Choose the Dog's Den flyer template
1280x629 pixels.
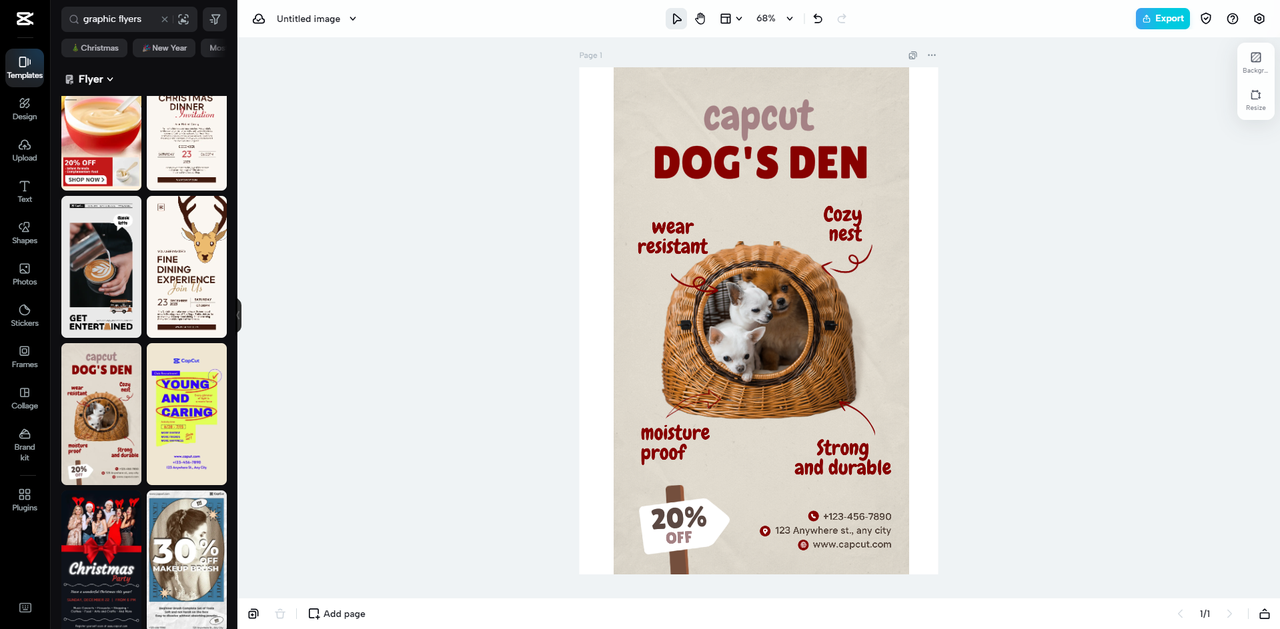point(101,414)
